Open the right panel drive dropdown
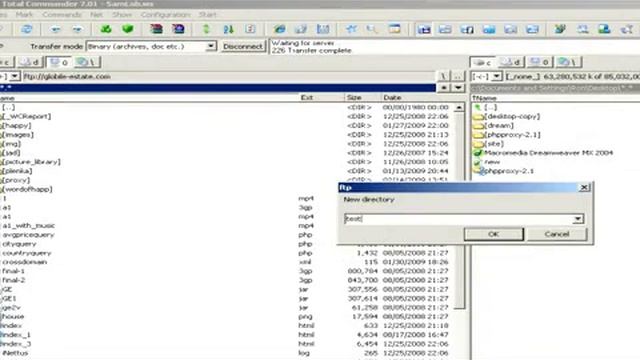 [x=497, y=76]
